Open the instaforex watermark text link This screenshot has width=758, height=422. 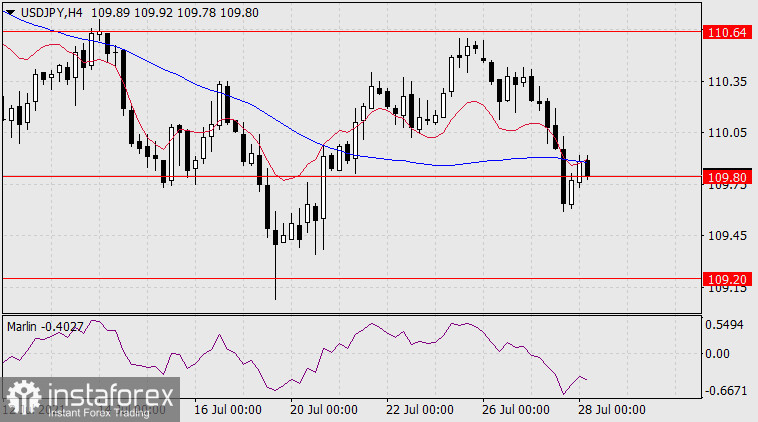point(108,394)
